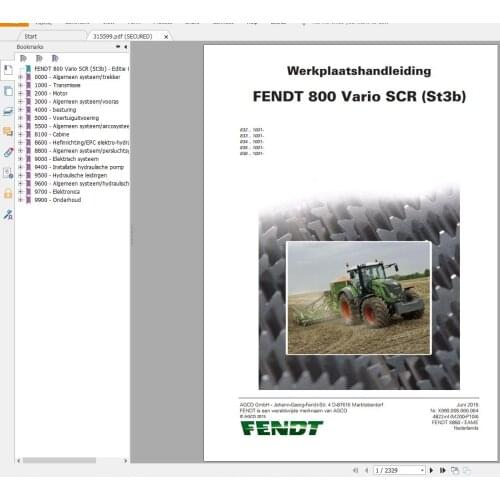The image size is (500, 500).
Task: Click the tractor photo on the PDF page
Action: point(359,298)
